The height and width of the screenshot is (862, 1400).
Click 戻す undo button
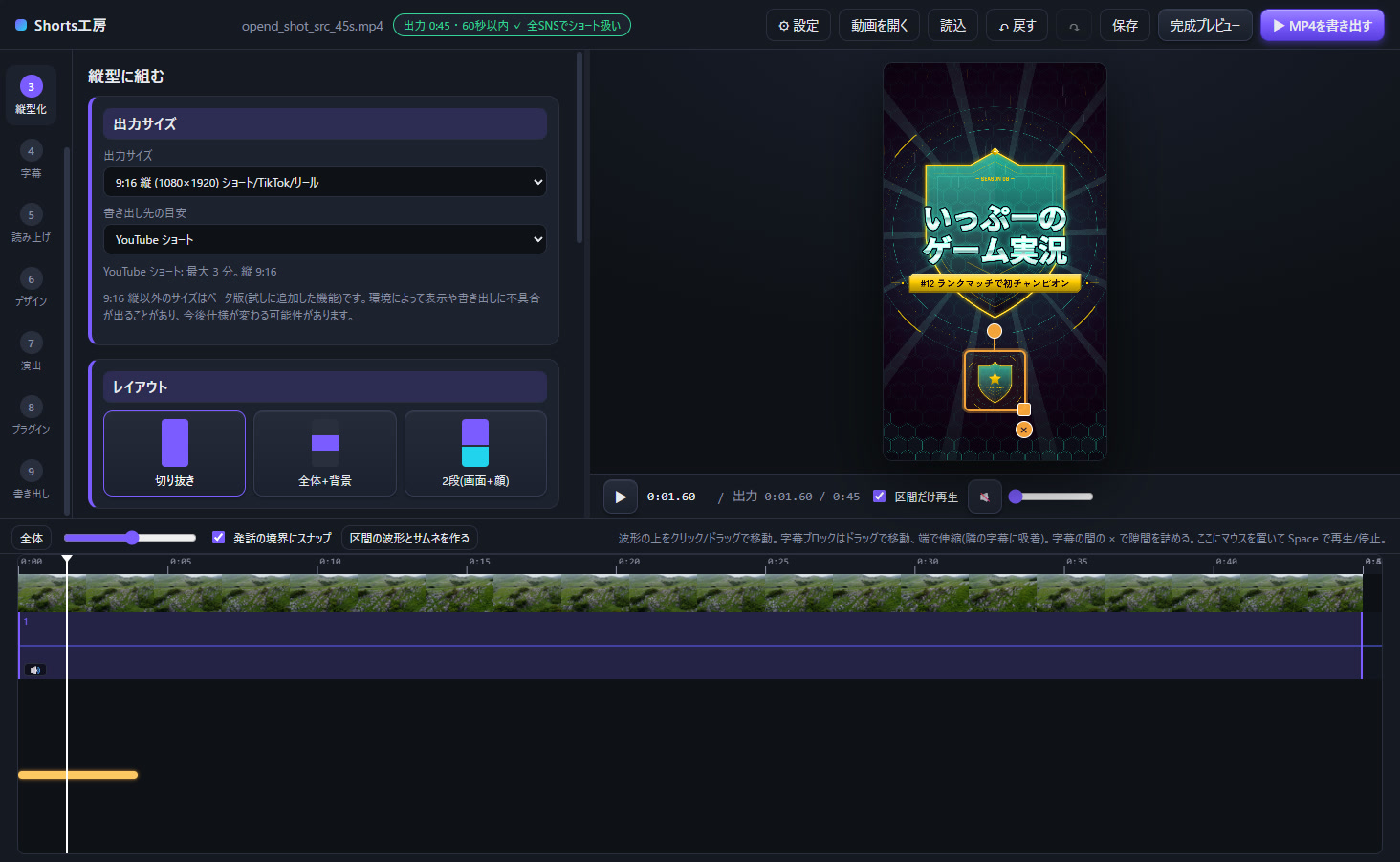(x=1017, y=26)
